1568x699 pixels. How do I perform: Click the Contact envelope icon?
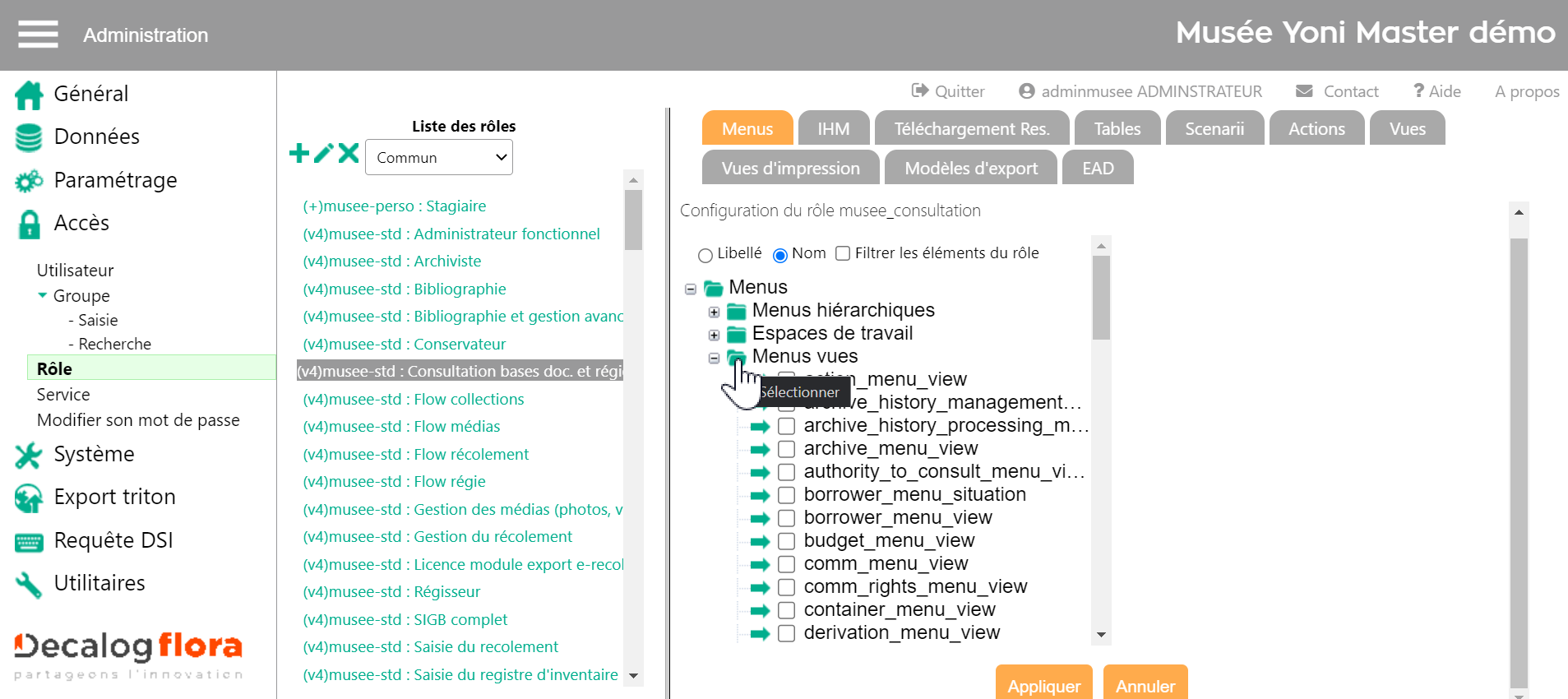[1304, 90]
